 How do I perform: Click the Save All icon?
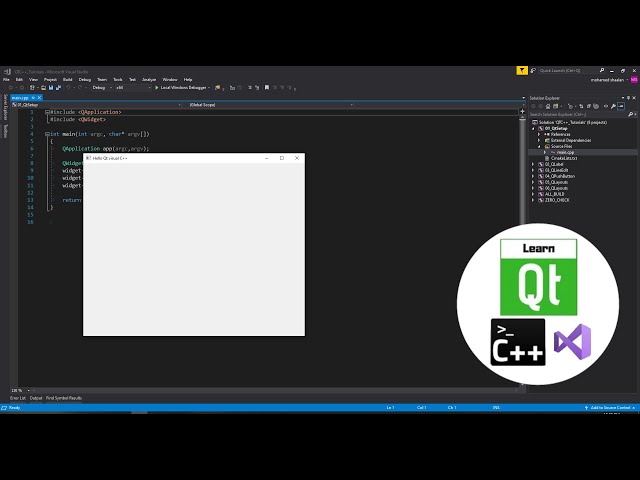[58, 88]
